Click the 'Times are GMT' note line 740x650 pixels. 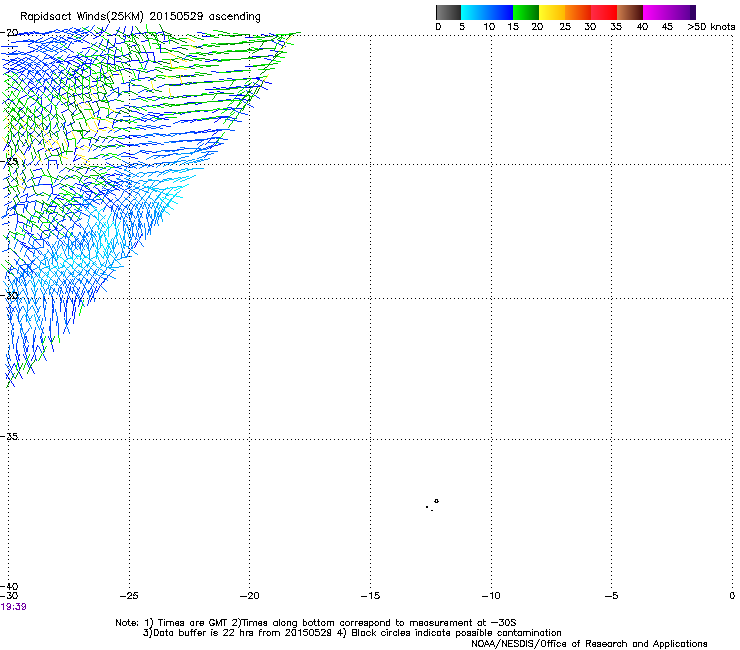pos(315,623)
